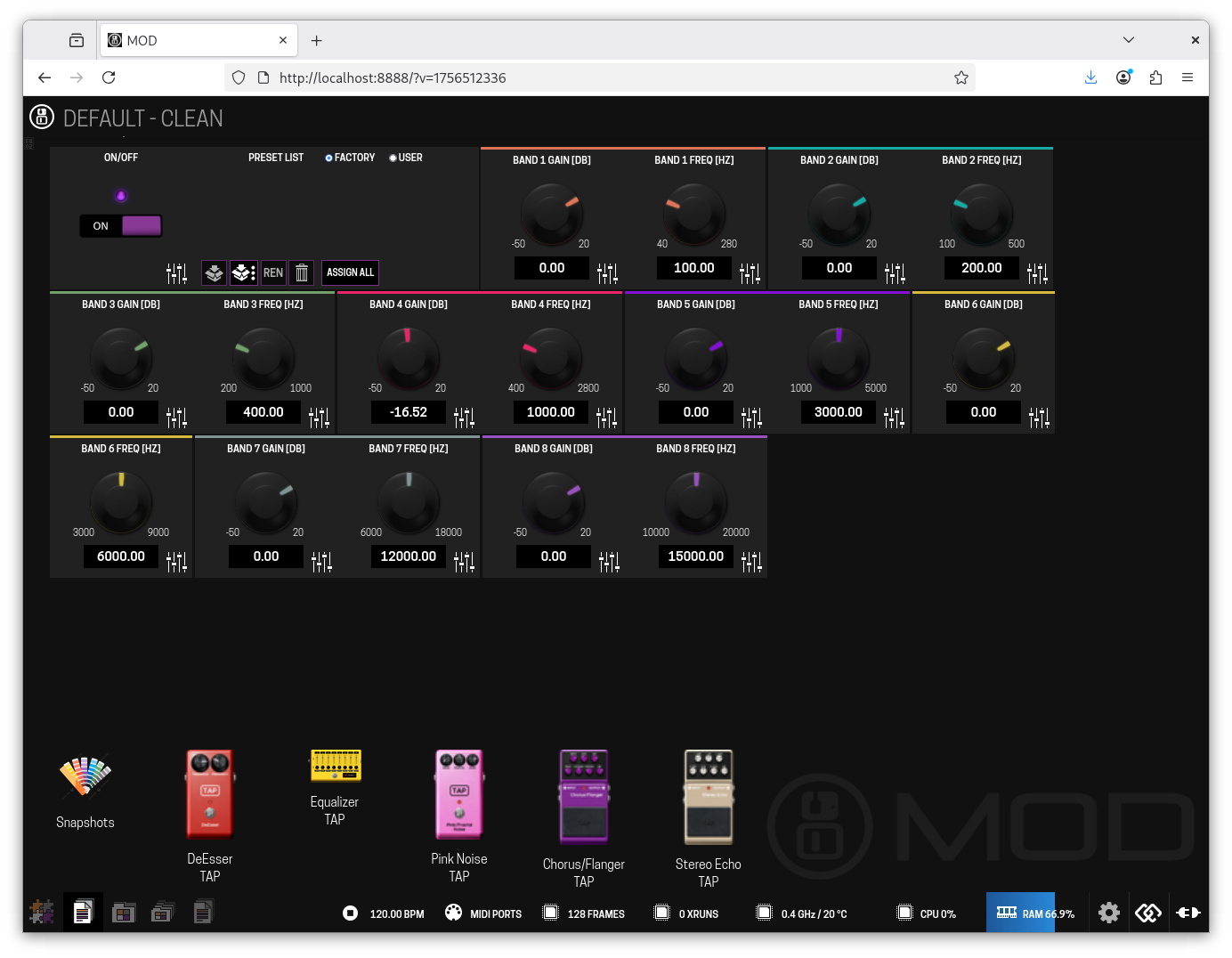Click the RAM 66.9% indicator

pyautogui.click(x=1035, y=913)
